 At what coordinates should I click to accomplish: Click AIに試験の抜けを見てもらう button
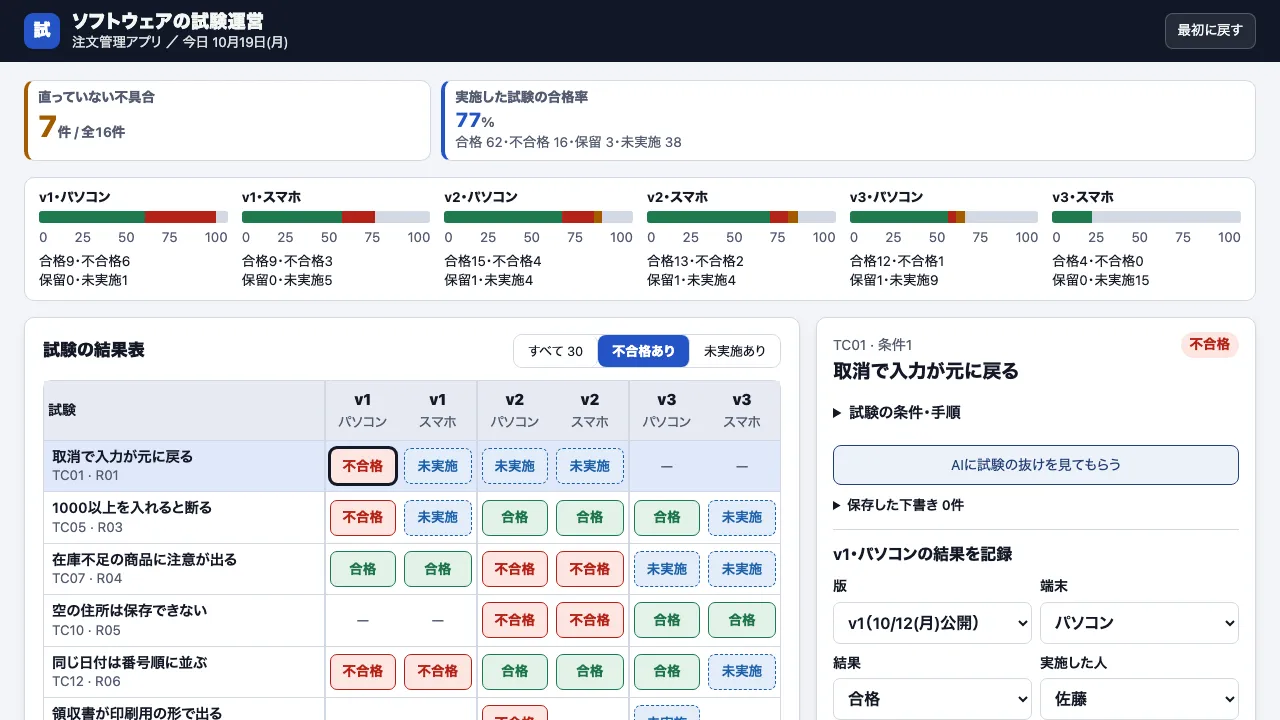[x=1036, y=465]
